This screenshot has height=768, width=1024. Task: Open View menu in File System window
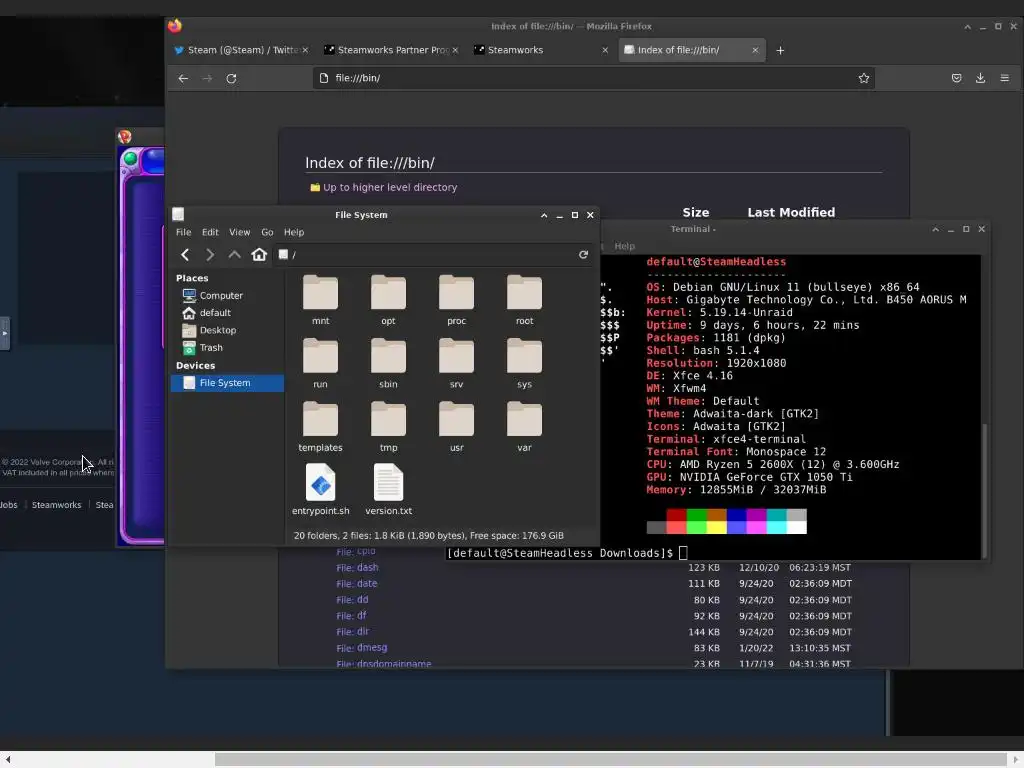pos(240,232)
